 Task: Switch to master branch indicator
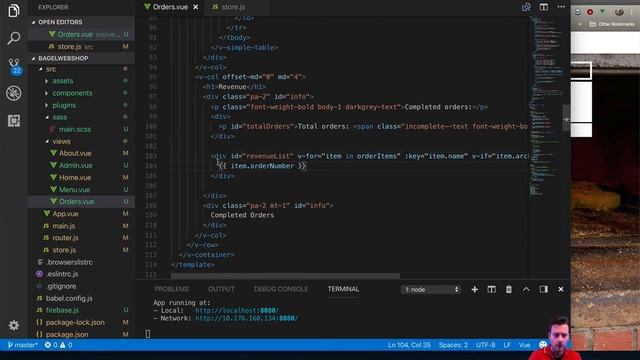tap(22, 345)
